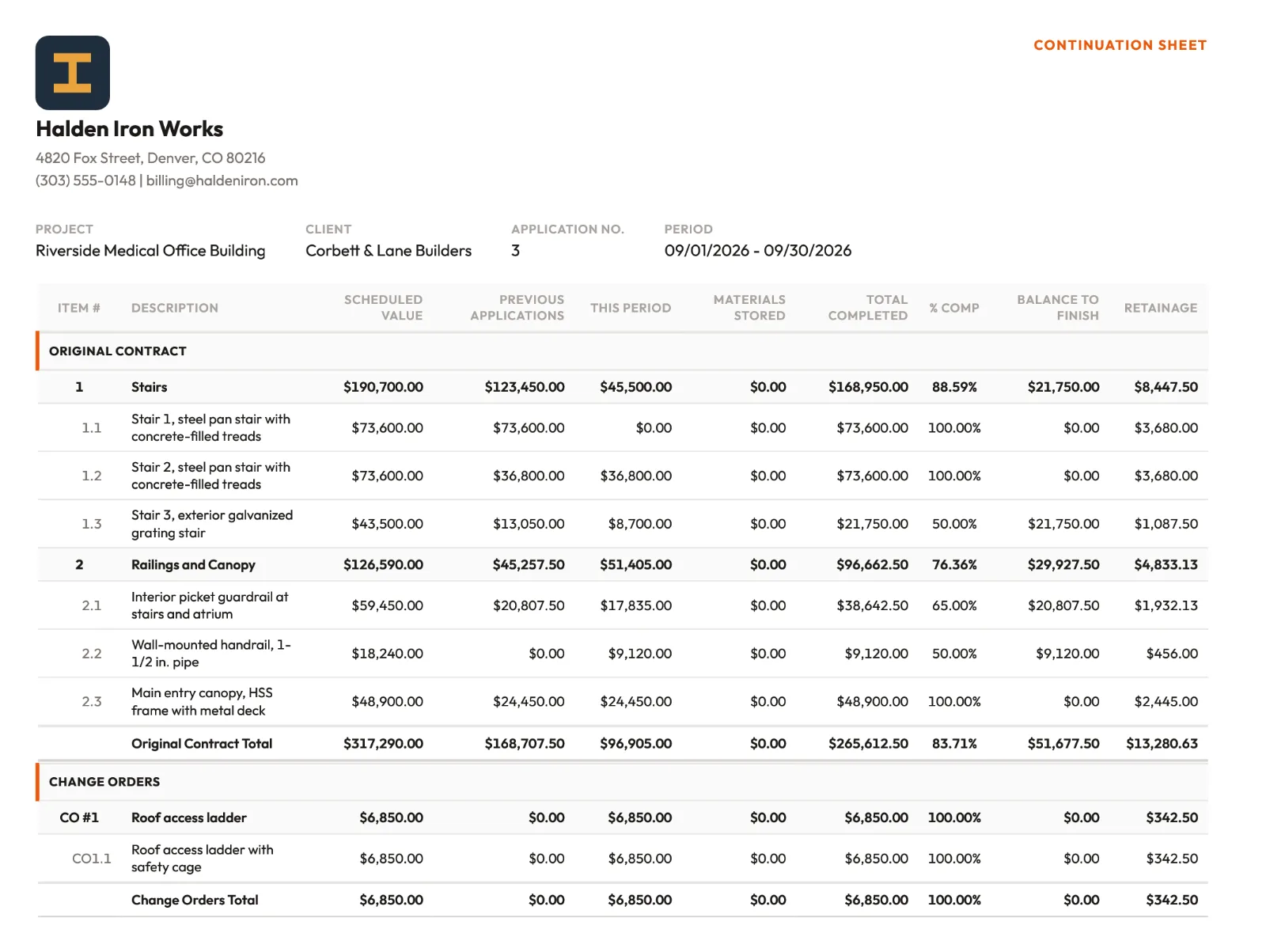Select the Interior picket guardrail description

[x=210, y=605]
